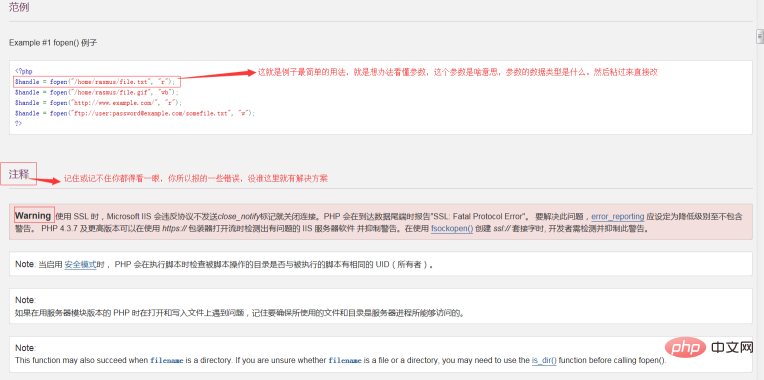Click the scrollbar thumb on the right

point(759,36)
